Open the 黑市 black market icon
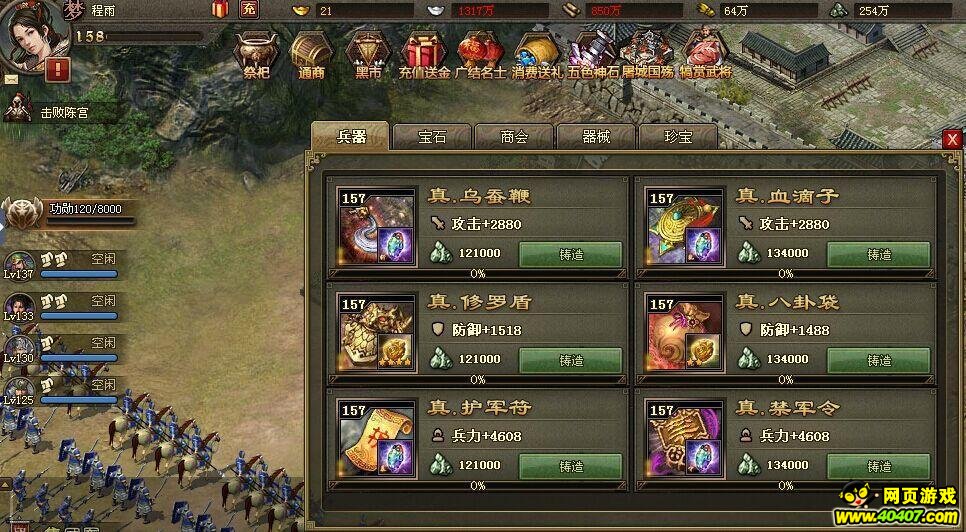 coord(368,55)
